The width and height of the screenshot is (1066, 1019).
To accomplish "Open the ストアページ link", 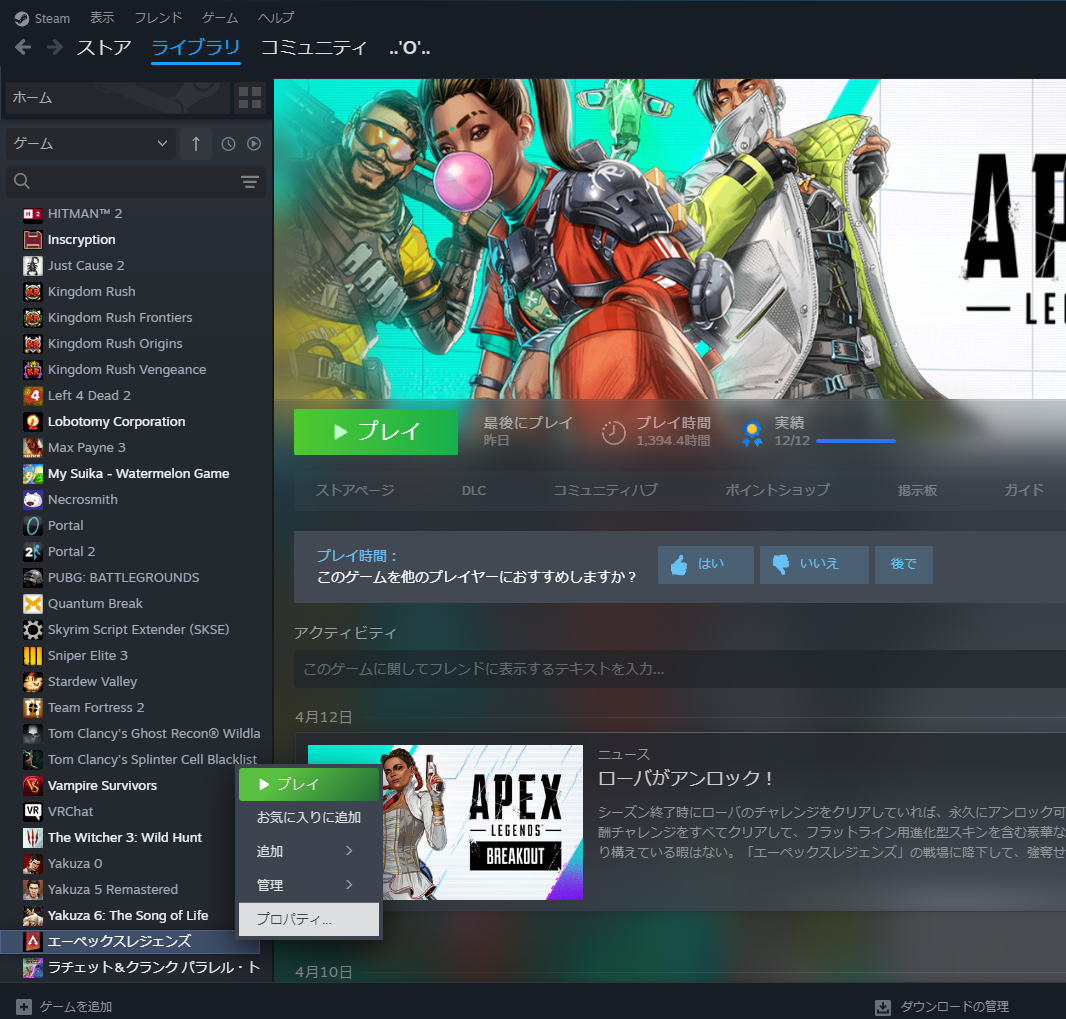I will click(355, 490).
